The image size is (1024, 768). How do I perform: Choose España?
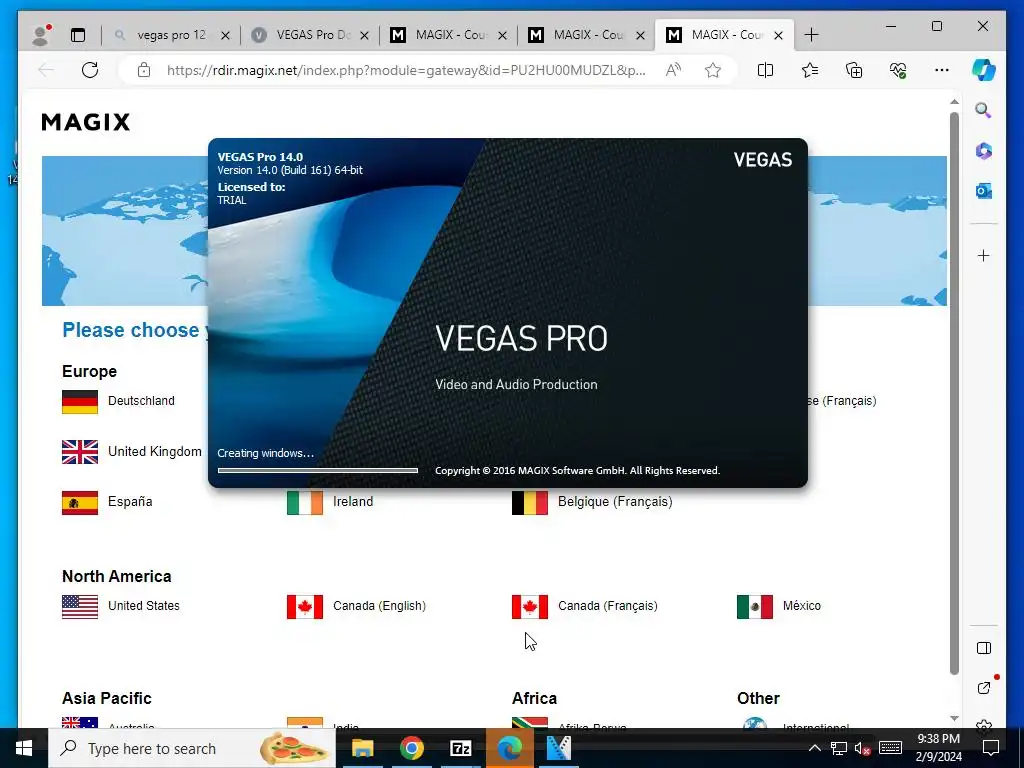pos(130,502)
